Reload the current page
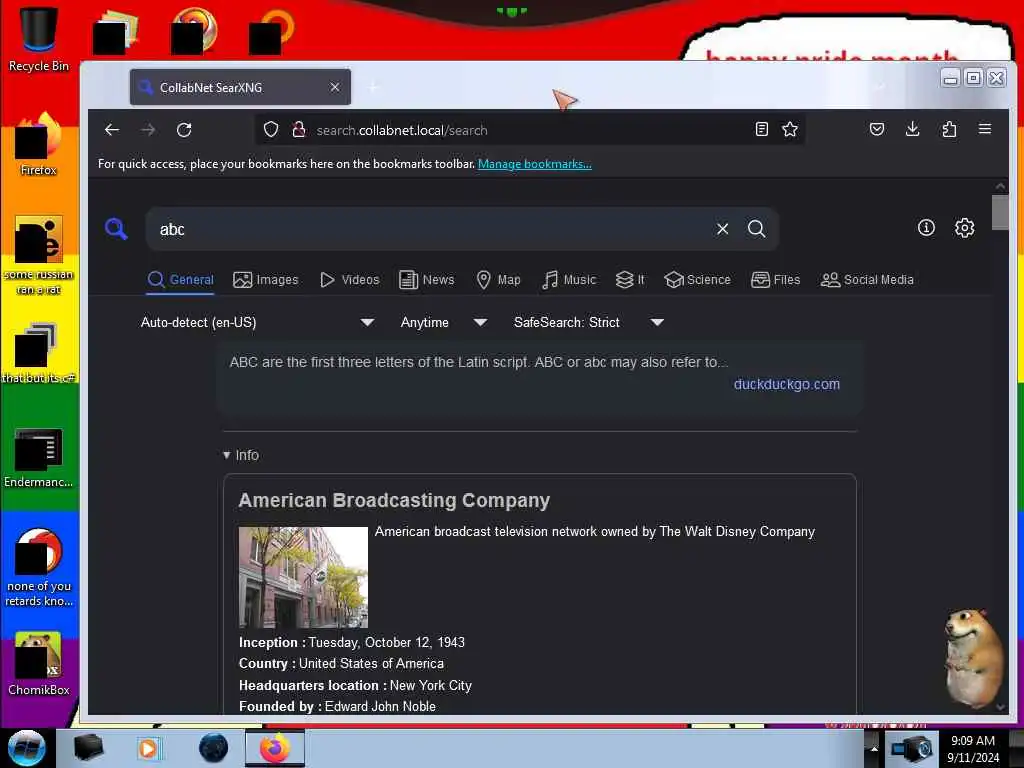Viewport: 1024px width, 768px height. click(x=184, y=130)
